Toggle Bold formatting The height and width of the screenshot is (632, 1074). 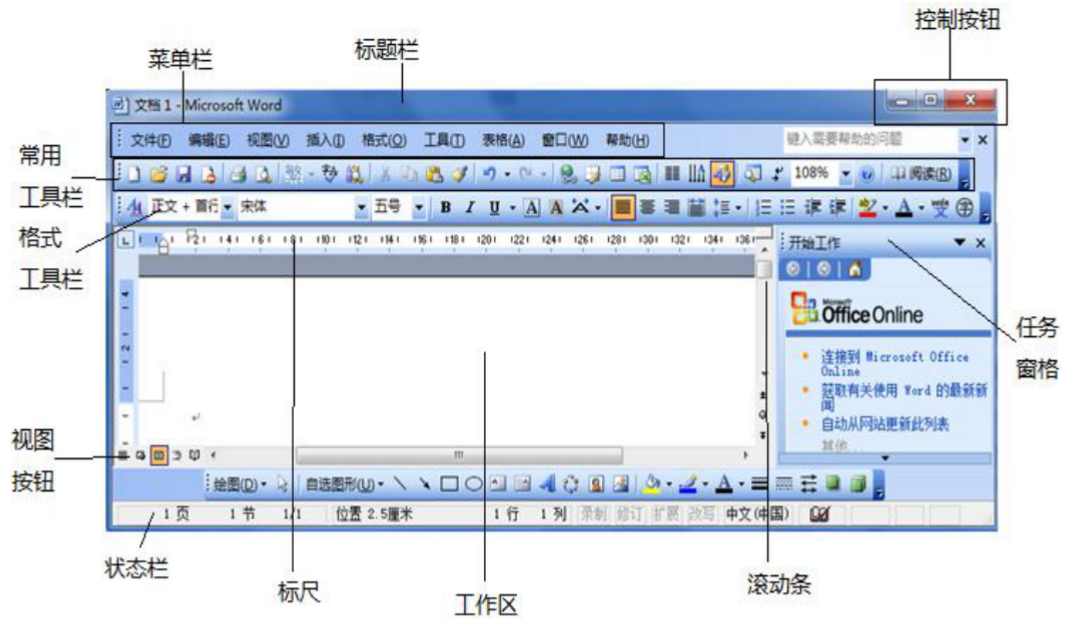(x=445, y=207)
